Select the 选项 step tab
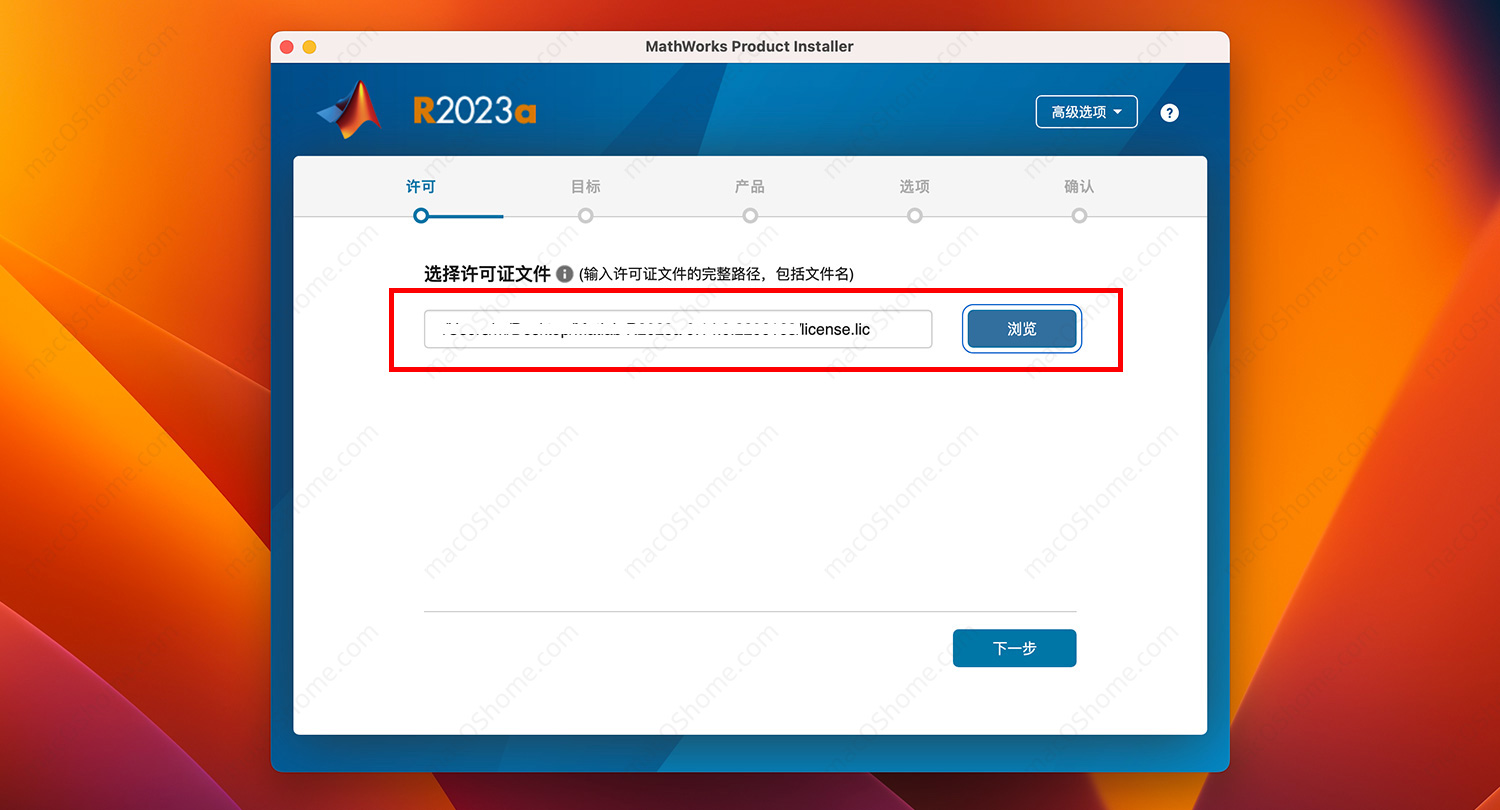This screenshot has width=1500, height=810. pos(914,186)
